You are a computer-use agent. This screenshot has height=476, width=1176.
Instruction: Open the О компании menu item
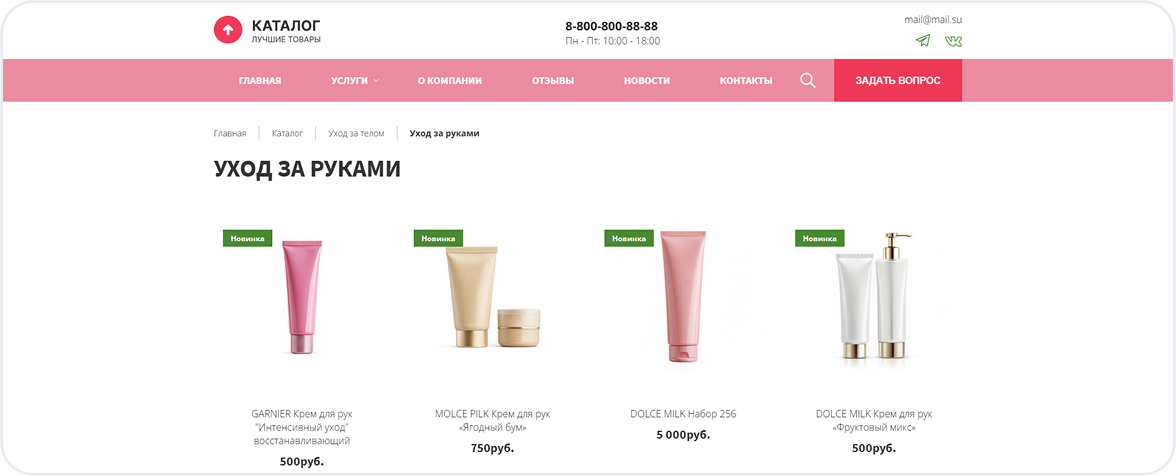click(x=450, y=80)
